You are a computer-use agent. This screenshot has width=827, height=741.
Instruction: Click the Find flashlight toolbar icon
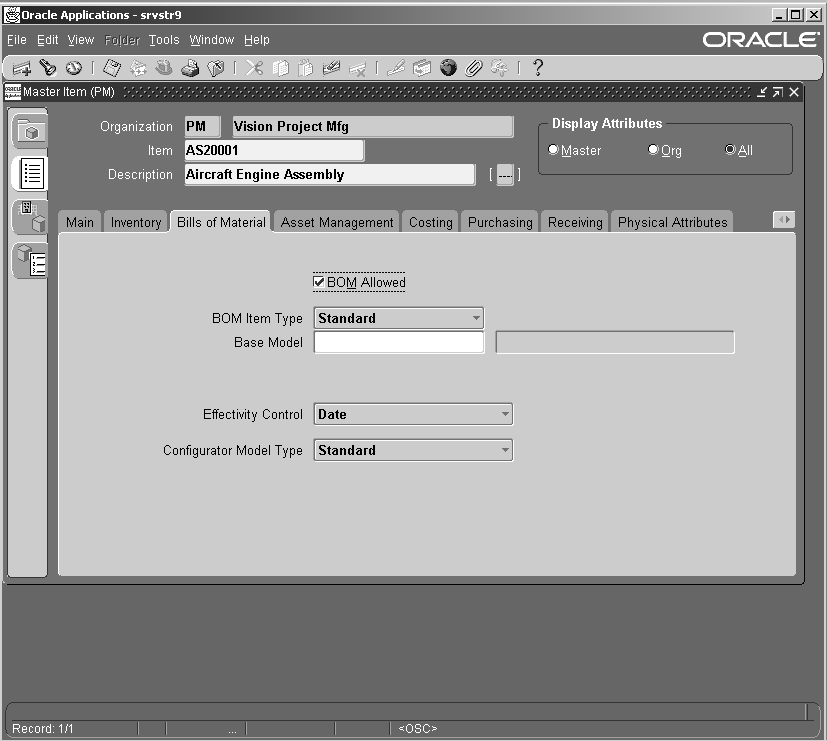click(48, 68)
